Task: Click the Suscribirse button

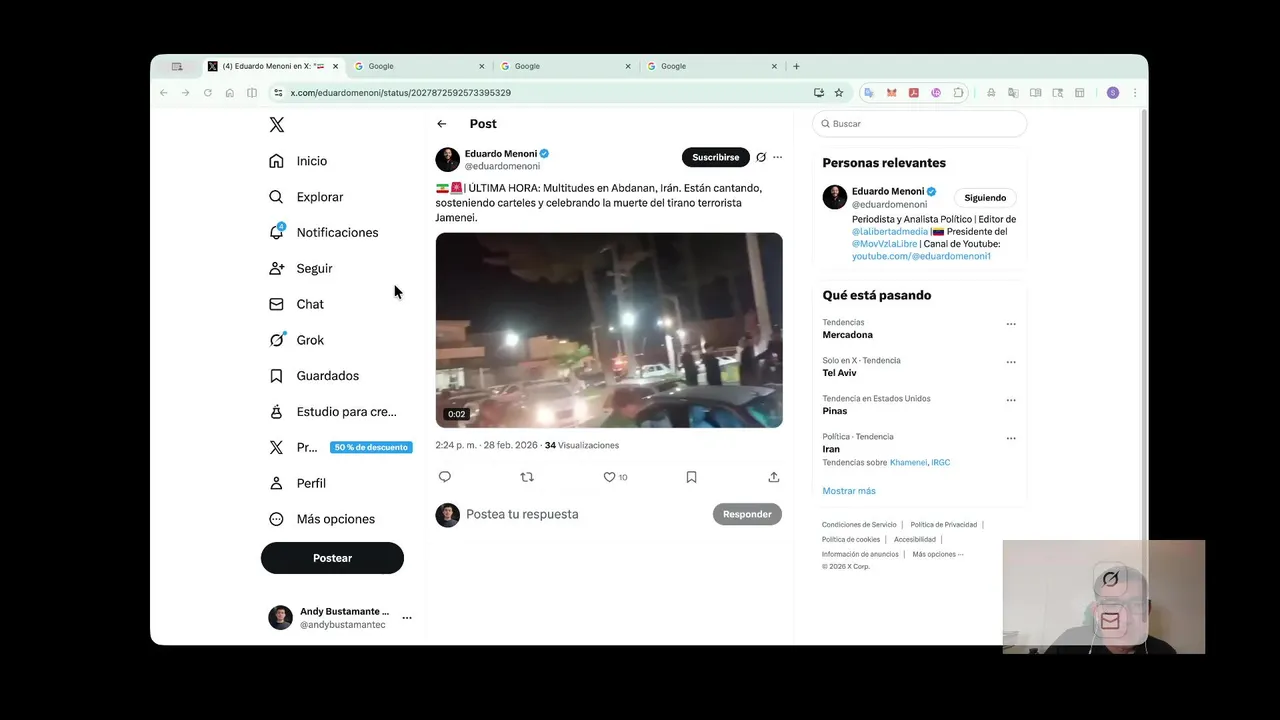Action: coord(715,157)
